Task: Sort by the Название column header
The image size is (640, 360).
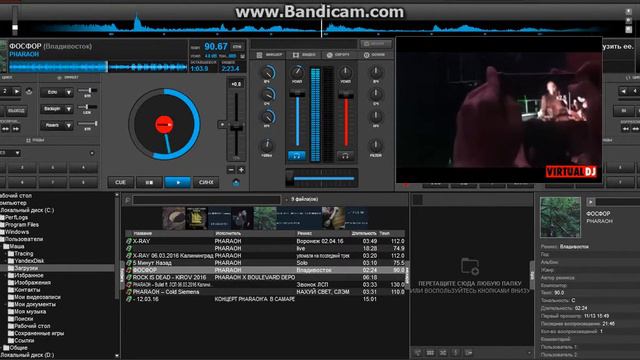Action: pos(142,233)
